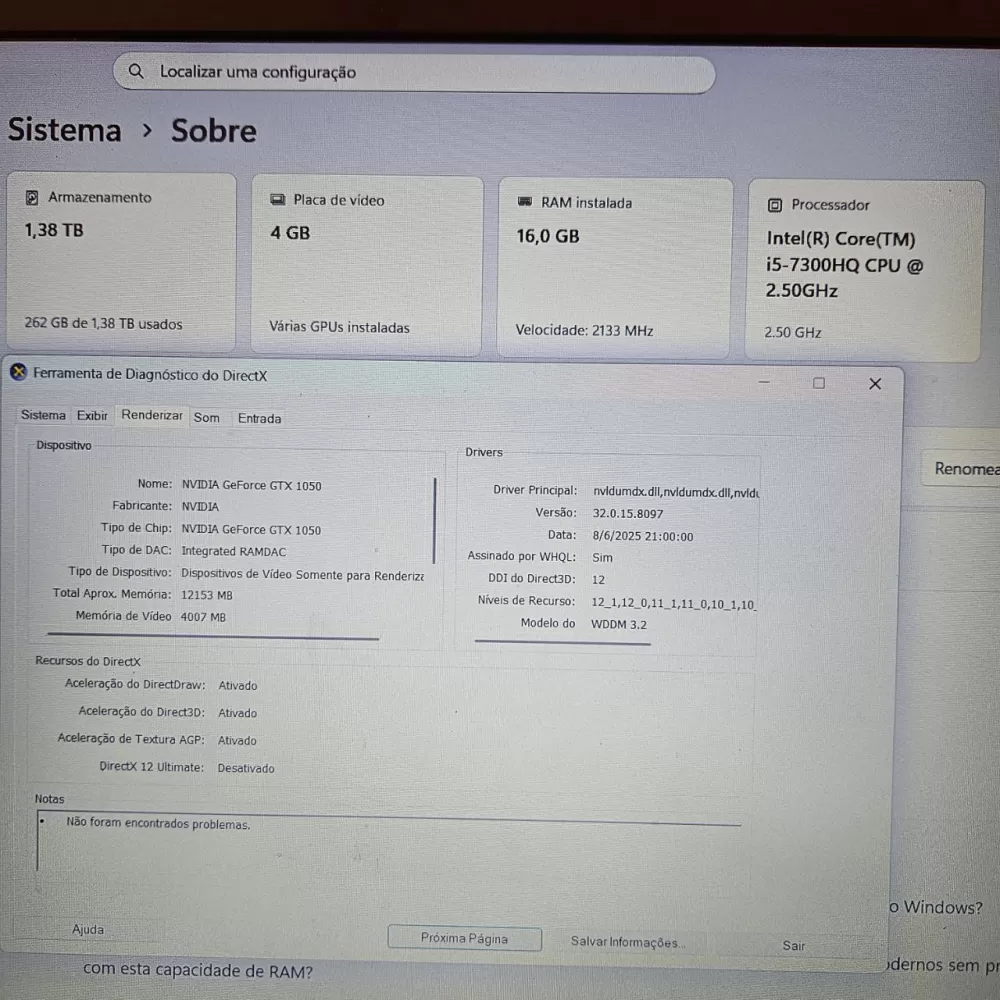Click the Armazenamento storage icon
The width and height of the screenshot is (1000, 1000).
point(32,198)
